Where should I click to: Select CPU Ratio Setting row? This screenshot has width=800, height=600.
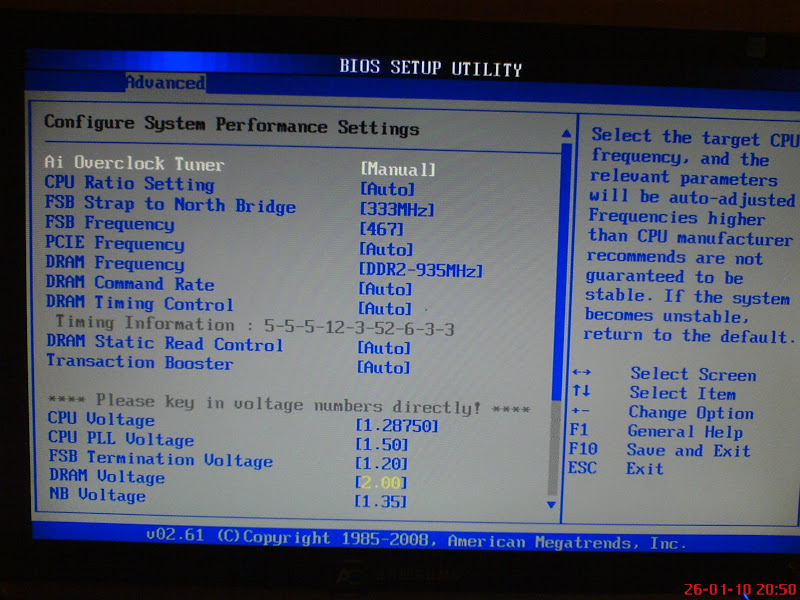pos(130,183)
